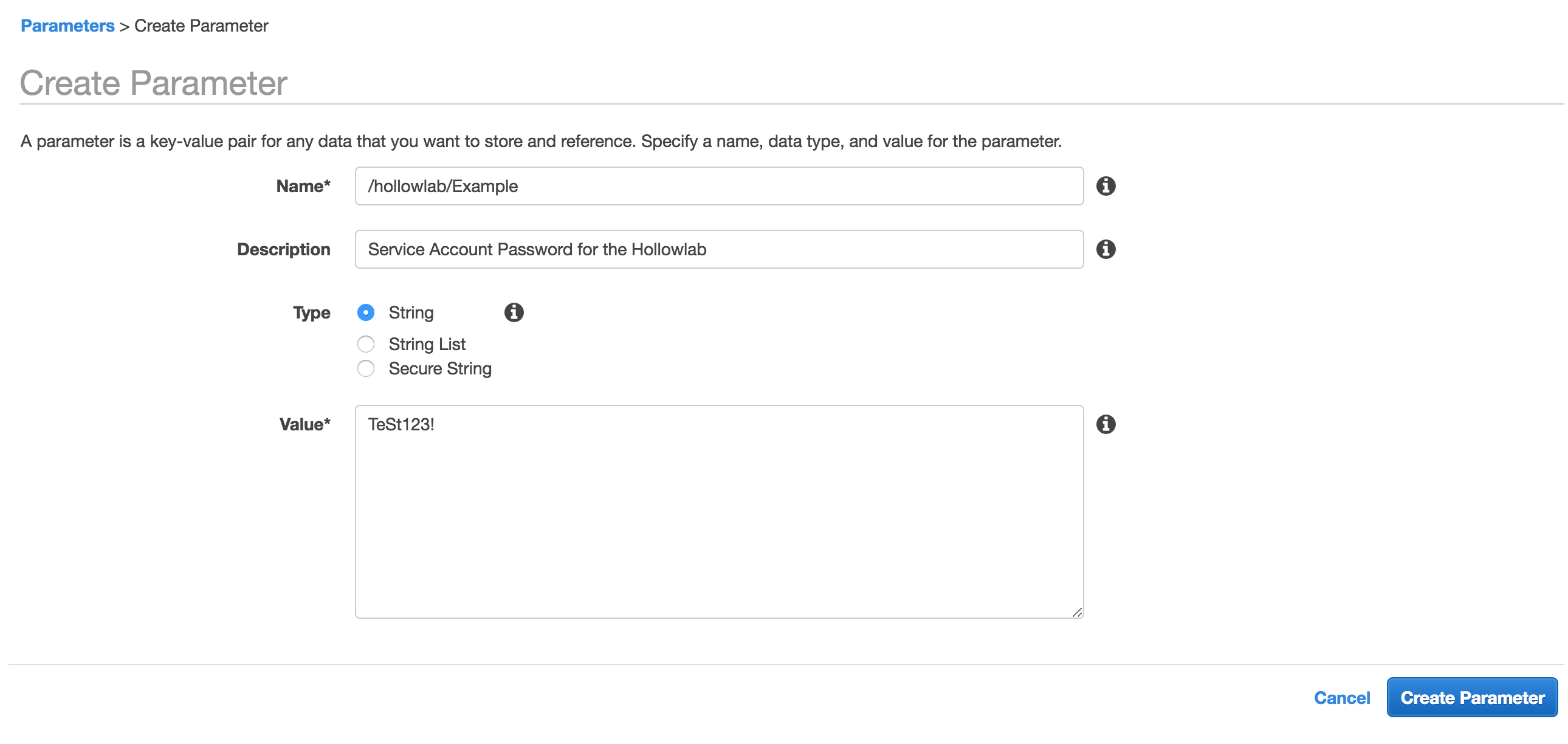Click inside the Value textarea with TeSt123!

718,511
